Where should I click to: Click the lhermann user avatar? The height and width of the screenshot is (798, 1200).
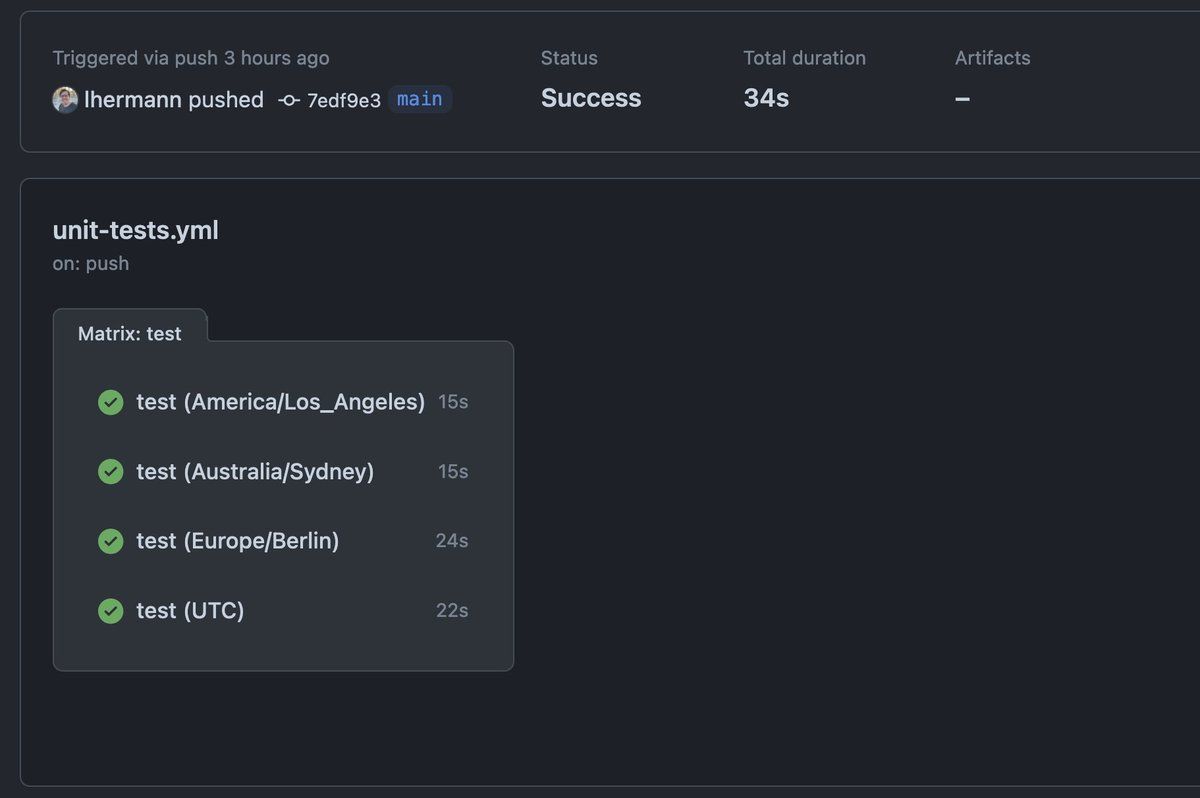[65, 100]
